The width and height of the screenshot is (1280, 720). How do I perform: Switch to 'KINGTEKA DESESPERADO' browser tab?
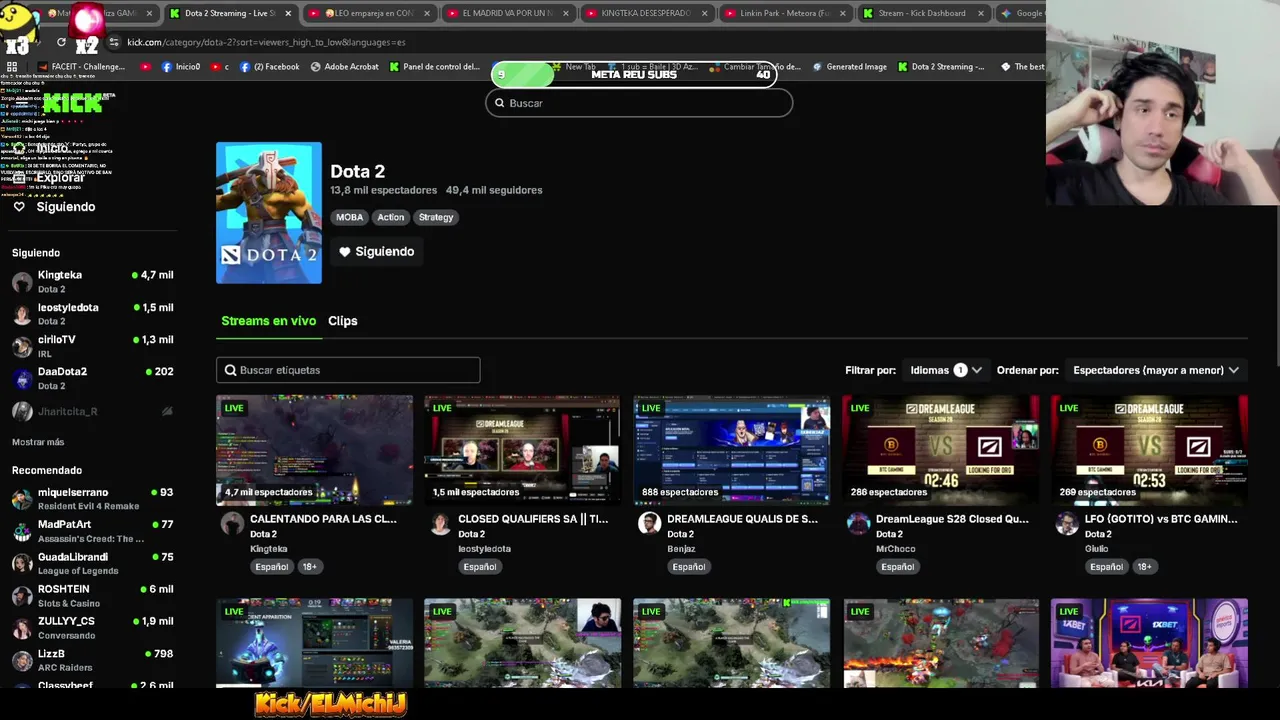point(645,13)
